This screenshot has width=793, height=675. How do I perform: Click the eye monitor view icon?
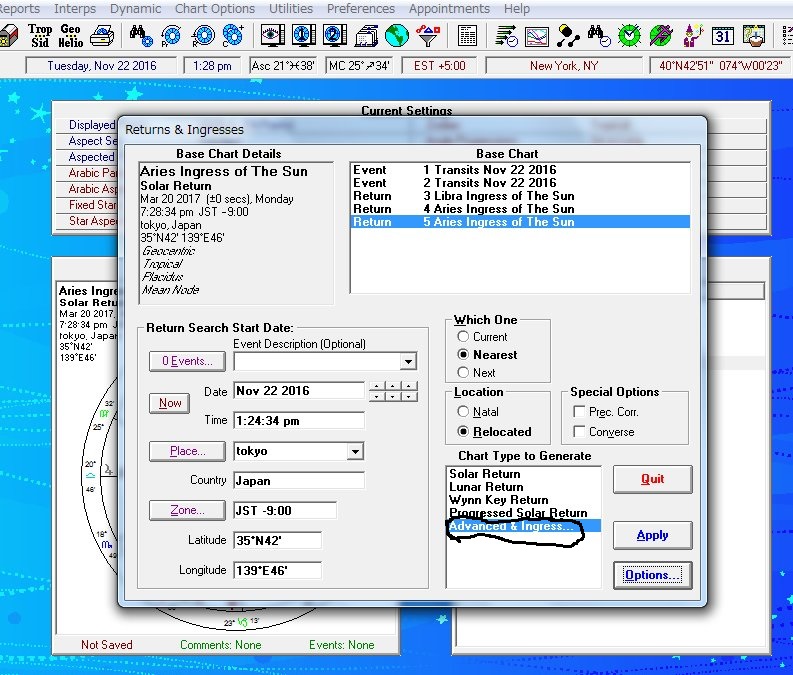pyautogui.click(x=271, y=37)
